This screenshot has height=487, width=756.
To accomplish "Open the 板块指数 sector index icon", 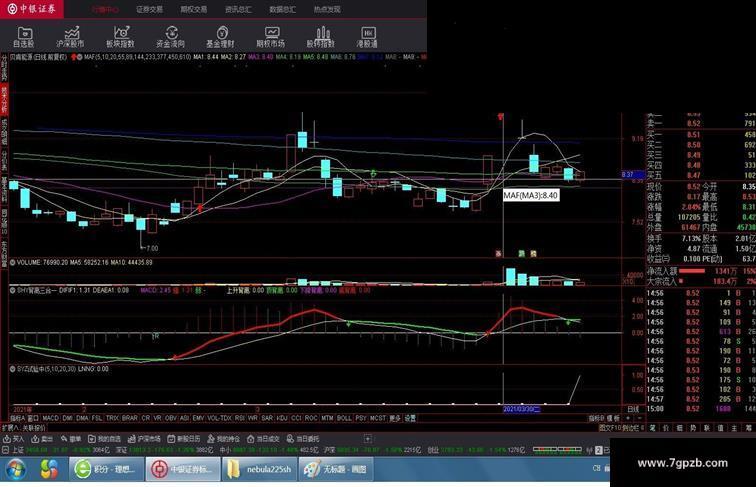I will pos(121,37).
